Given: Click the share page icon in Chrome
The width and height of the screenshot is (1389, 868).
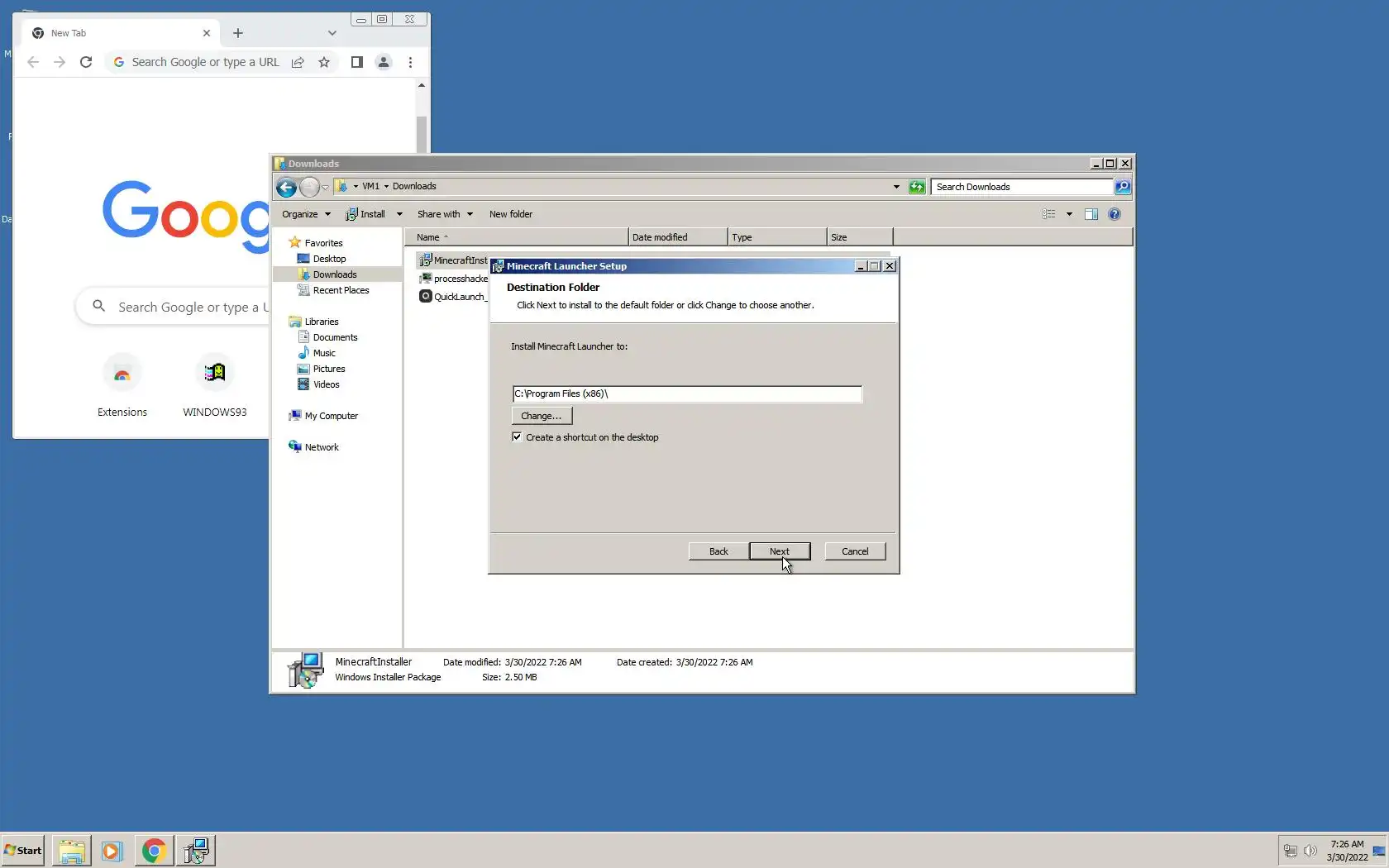Looking at the screenshot, I should [x=298, y=62].
